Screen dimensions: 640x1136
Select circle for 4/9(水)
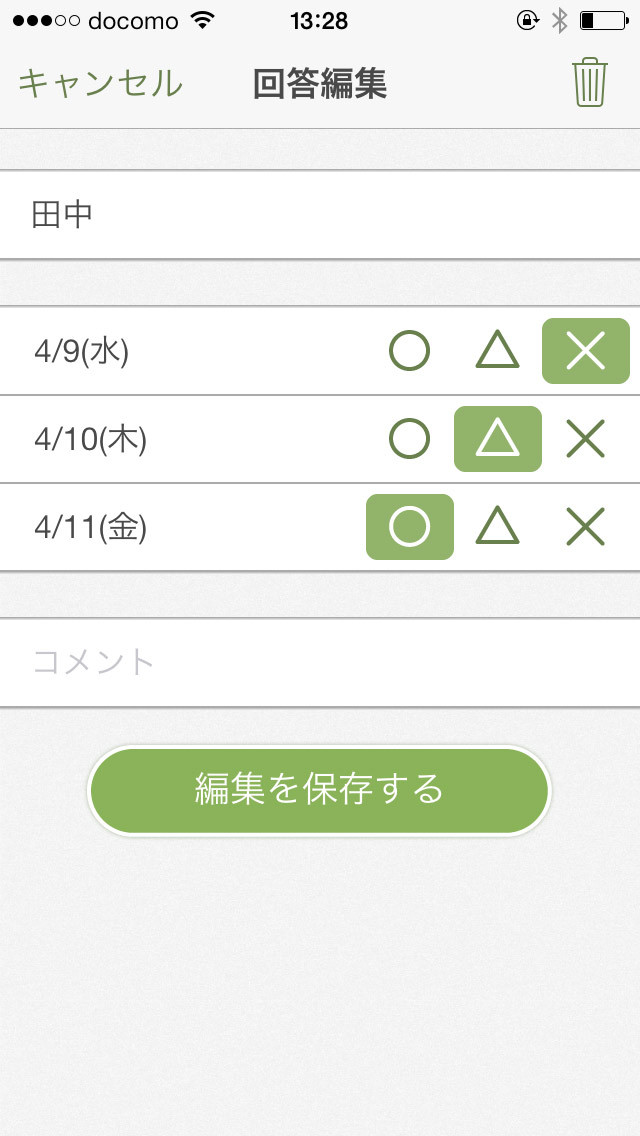tap(409, 351)
